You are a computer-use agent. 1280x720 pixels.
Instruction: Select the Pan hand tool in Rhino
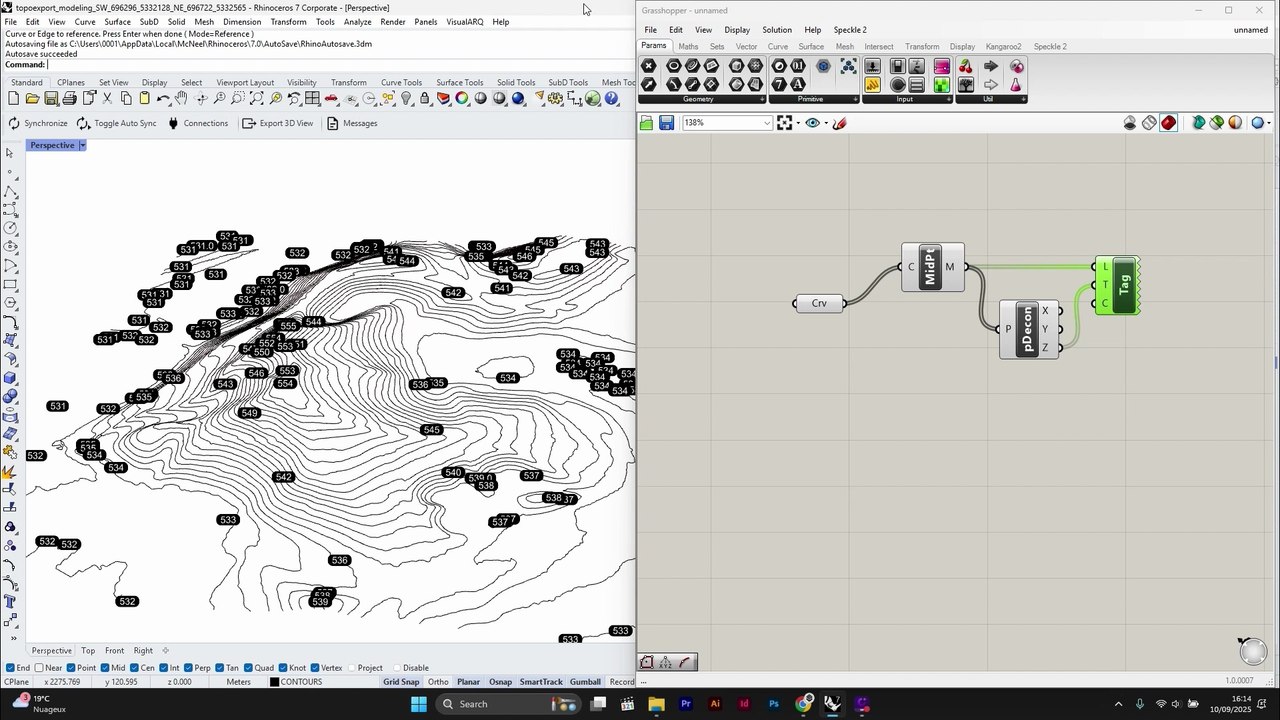coord(181,98)
